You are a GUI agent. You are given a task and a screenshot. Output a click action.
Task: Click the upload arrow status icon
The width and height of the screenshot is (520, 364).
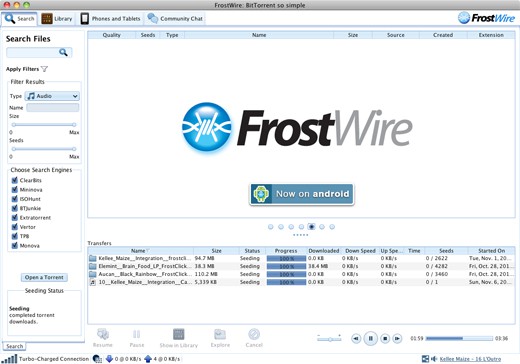point(148,359)
